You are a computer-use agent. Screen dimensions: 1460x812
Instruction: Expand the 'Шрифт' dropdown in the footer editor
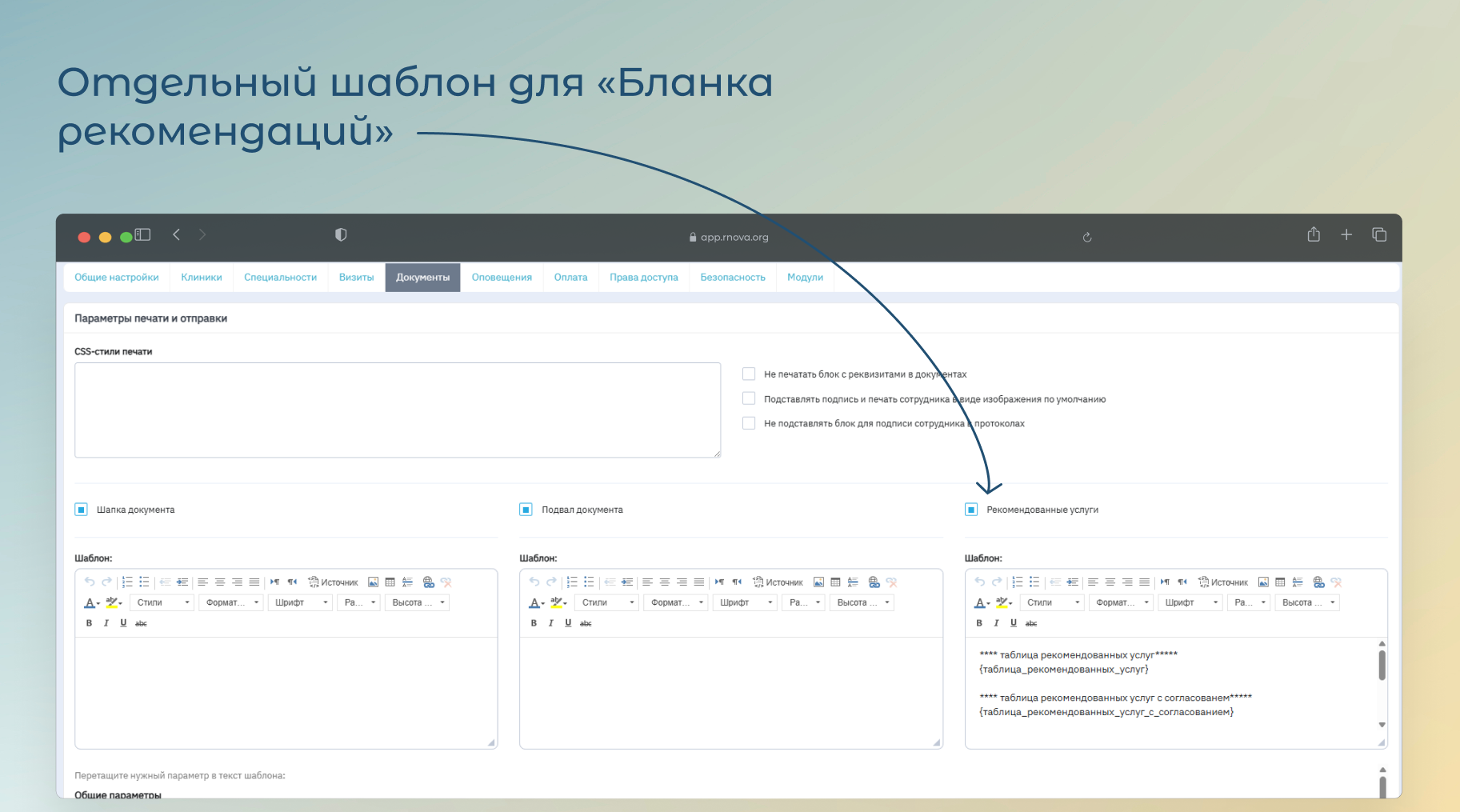point(746,602)
